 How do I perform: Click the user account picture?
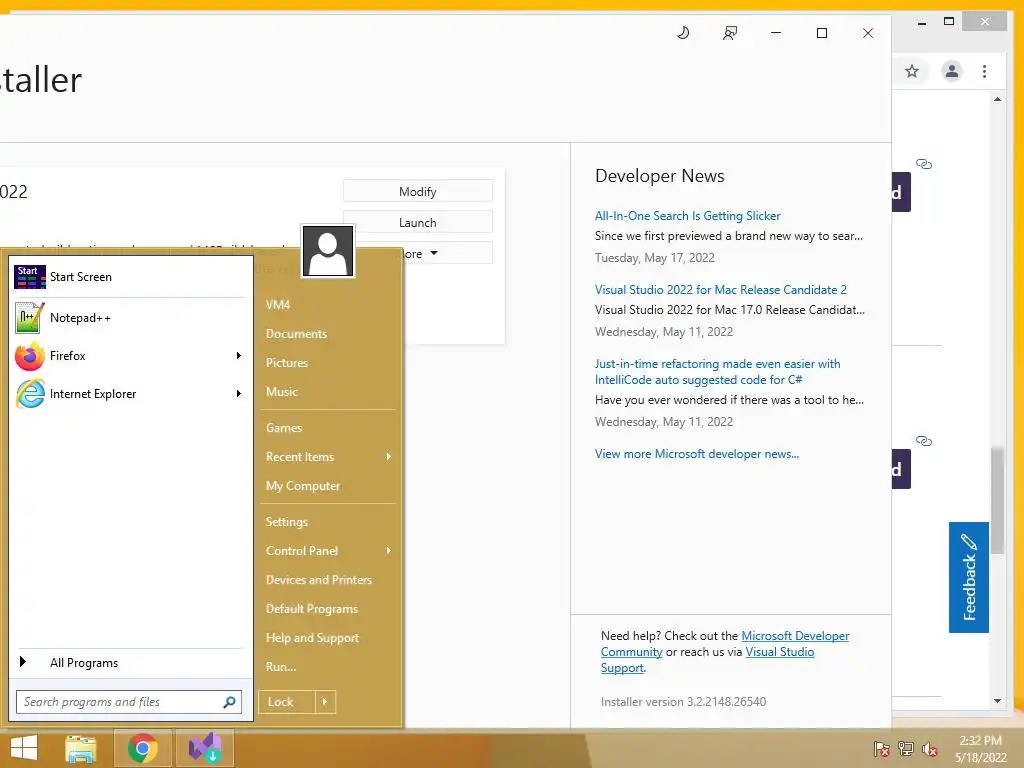click(328, 251)
